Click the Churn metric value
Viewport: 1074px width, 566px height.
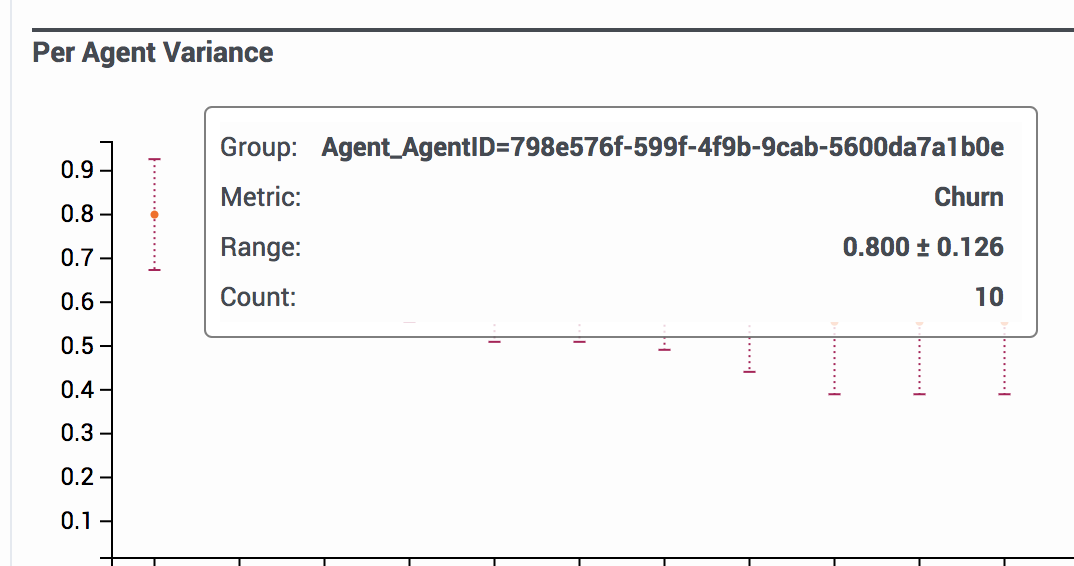[969, 197]
